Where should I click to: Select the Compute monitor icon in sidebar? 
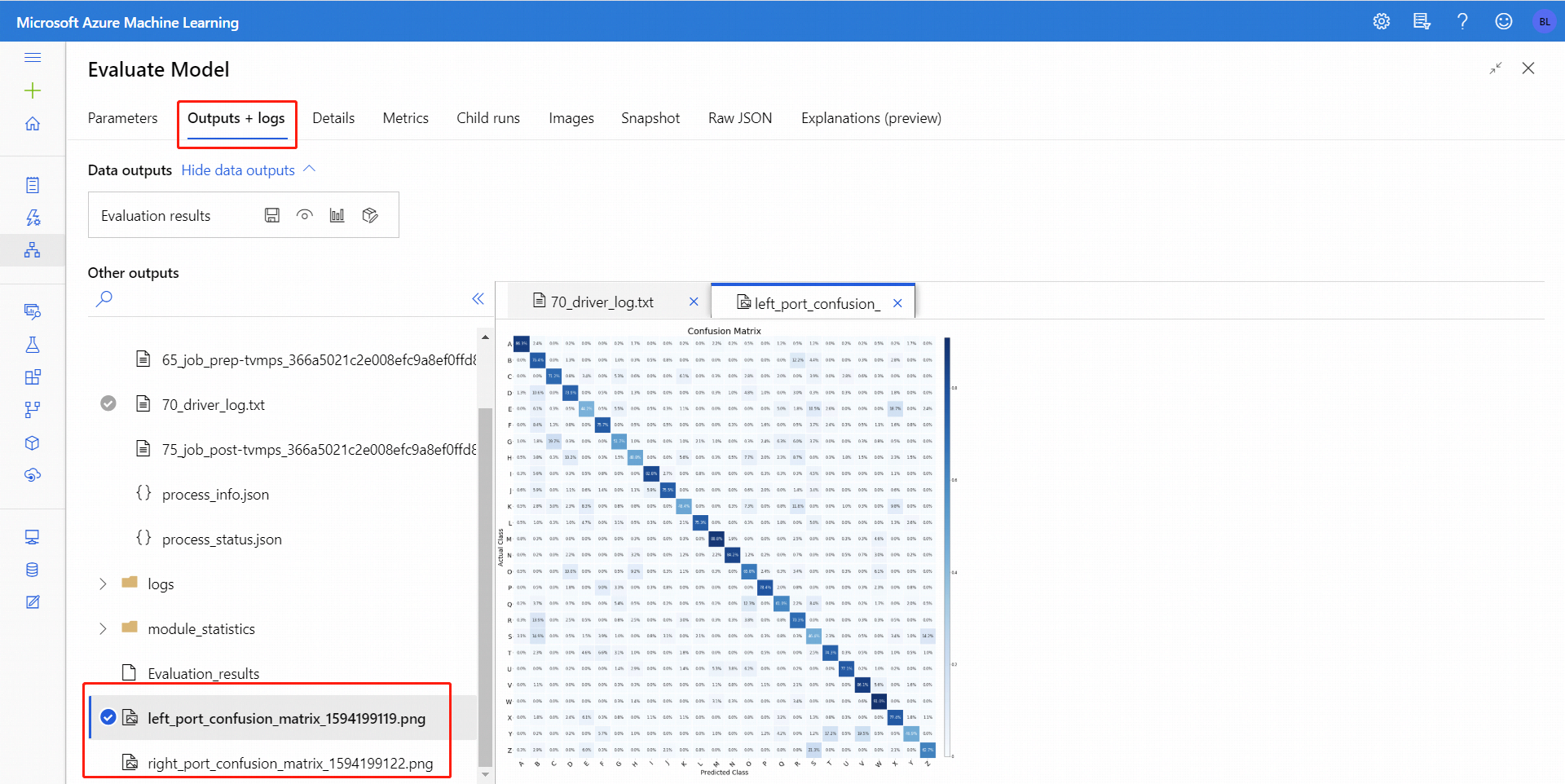click(x=33, y=536)
